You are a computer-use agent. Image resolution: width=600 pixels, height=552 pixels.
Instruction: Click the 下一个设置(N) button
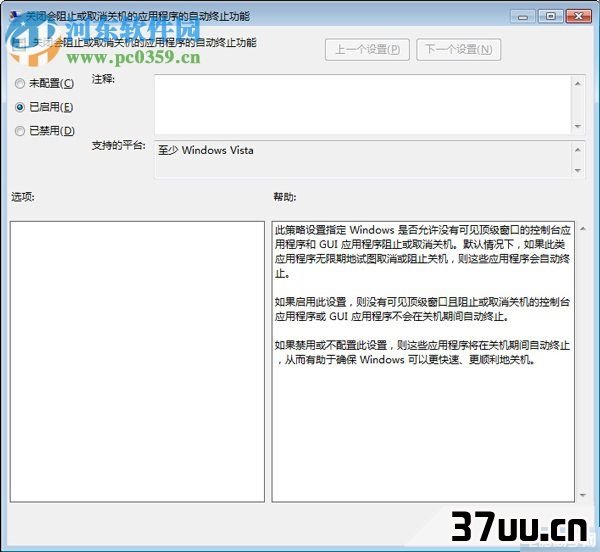pyautogui.click(x=458, y=49)
